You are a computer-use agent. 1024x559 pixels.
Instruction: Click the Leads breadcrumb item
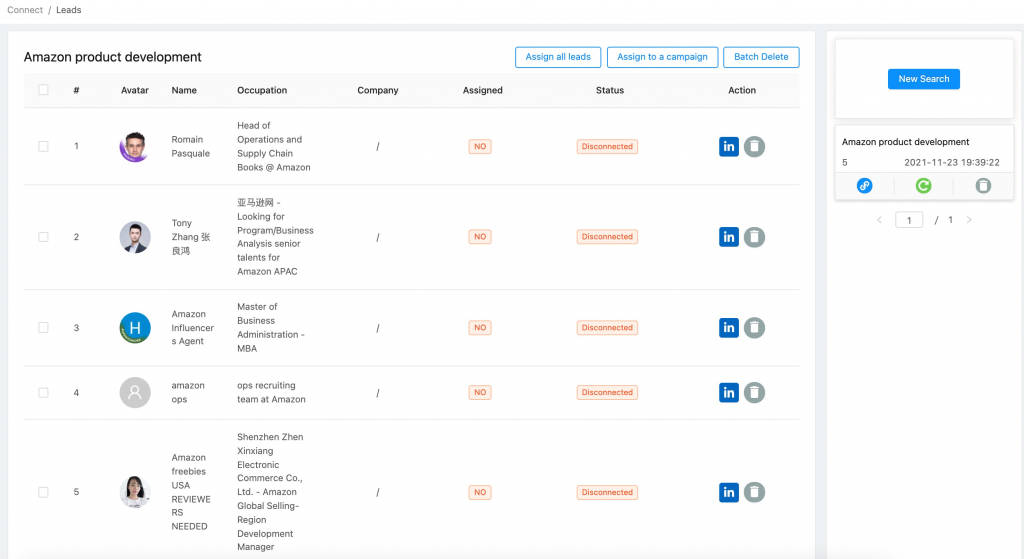click(69, 10)
